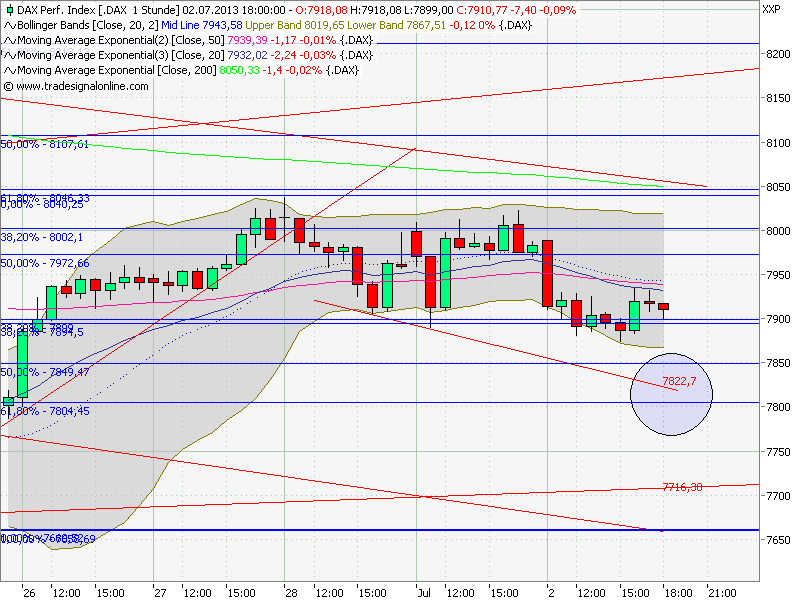Screen dimensions: 800x600
Task: Click the 8200 price axis label
Action: point(779,54)
